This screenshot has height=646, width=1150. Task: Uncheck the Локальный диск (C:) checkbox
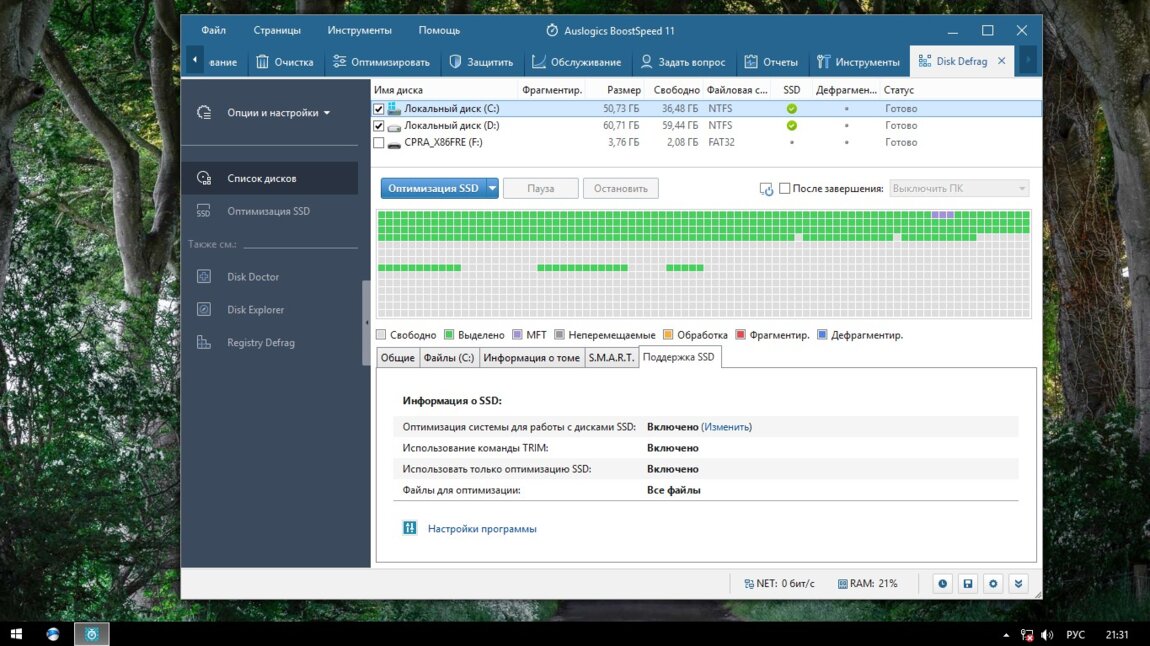(379, 109)
